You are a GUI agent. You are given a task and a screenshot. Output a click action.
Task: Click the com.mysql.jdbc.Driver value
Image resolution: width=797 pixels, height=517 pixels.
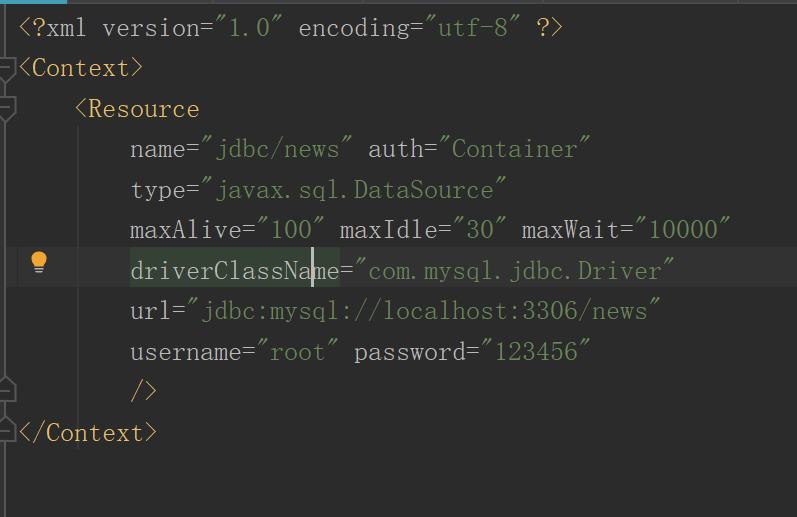click(514, 270)
